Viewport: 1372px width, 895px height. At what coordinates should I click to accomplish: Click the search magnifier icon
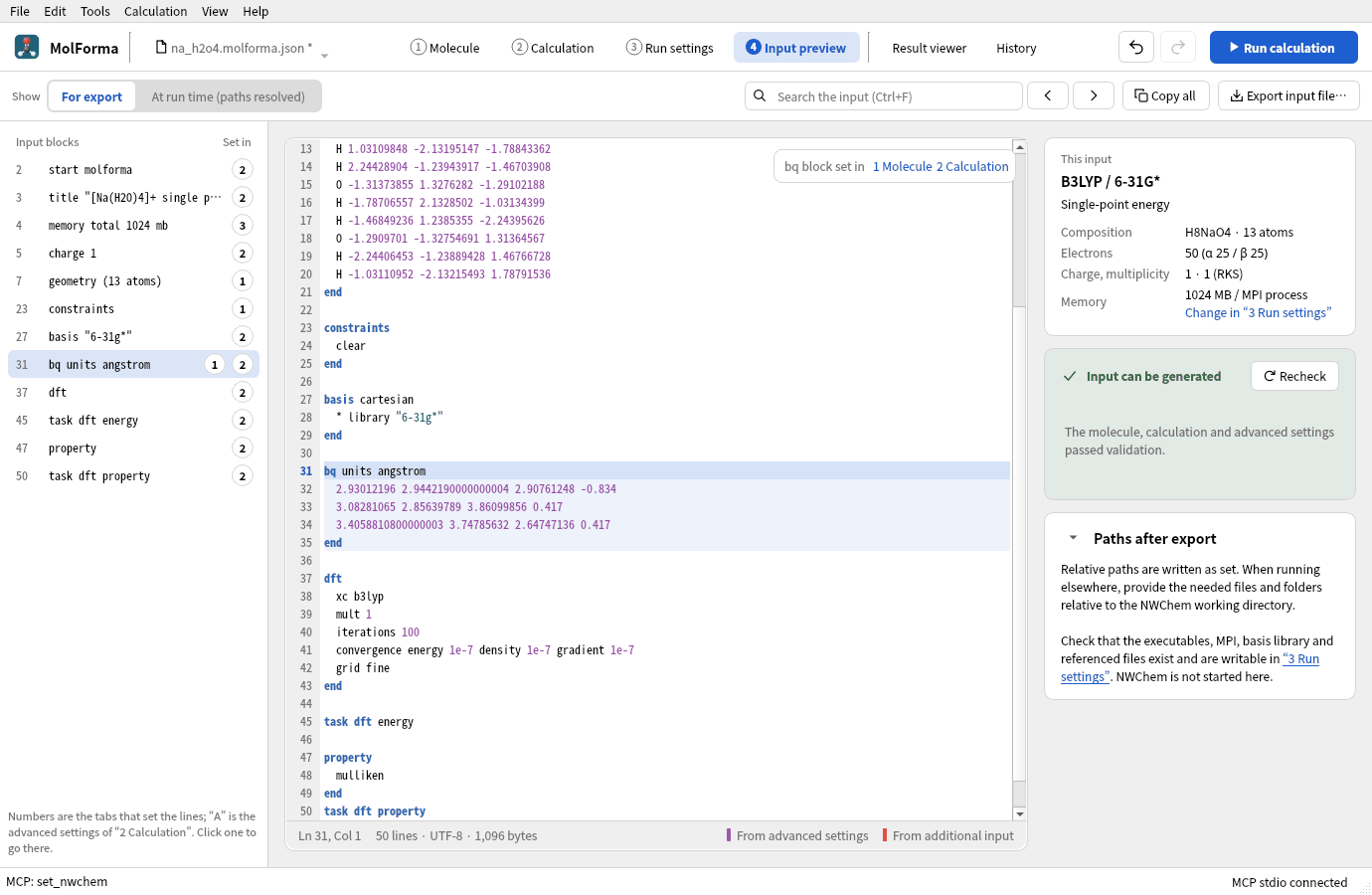pyautogui.click(x=760, y=95)
